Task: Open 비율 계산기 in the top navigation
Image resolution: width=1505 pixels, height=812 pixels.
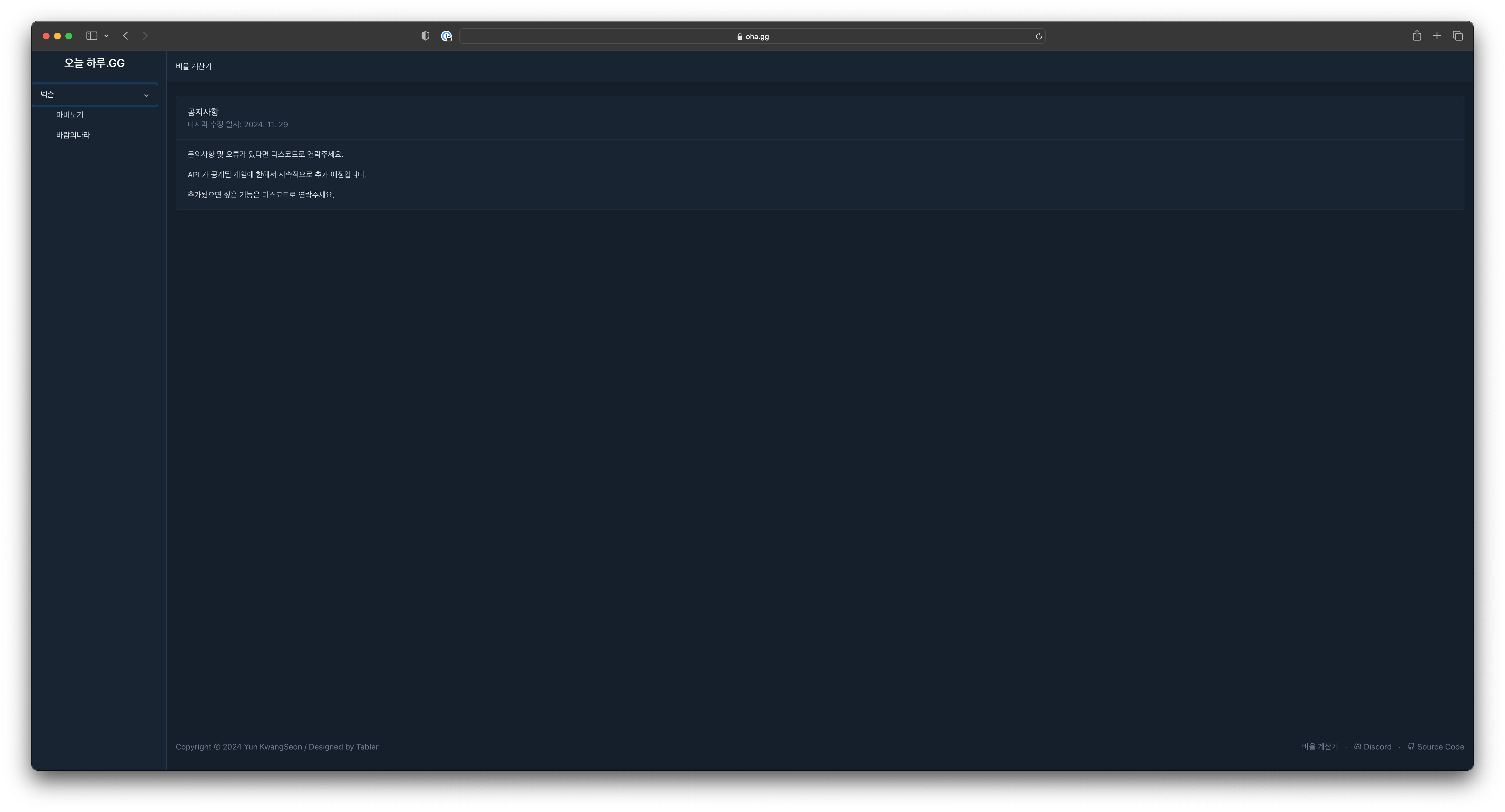Action: pyautogui.click(x=193, y=67)
